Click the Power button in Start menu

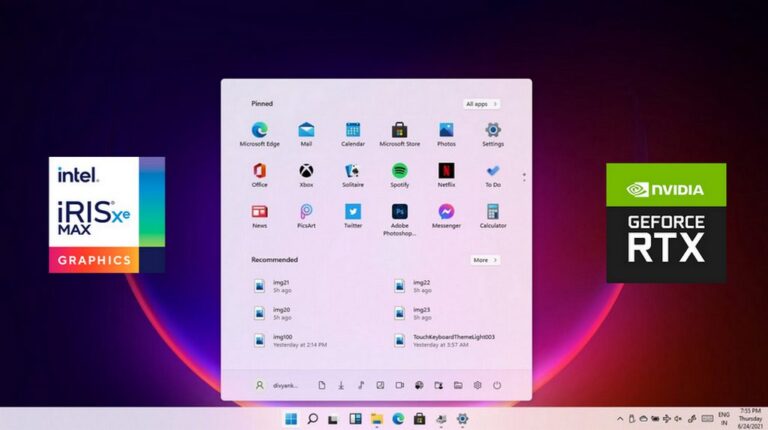click(x=497, y=385)
